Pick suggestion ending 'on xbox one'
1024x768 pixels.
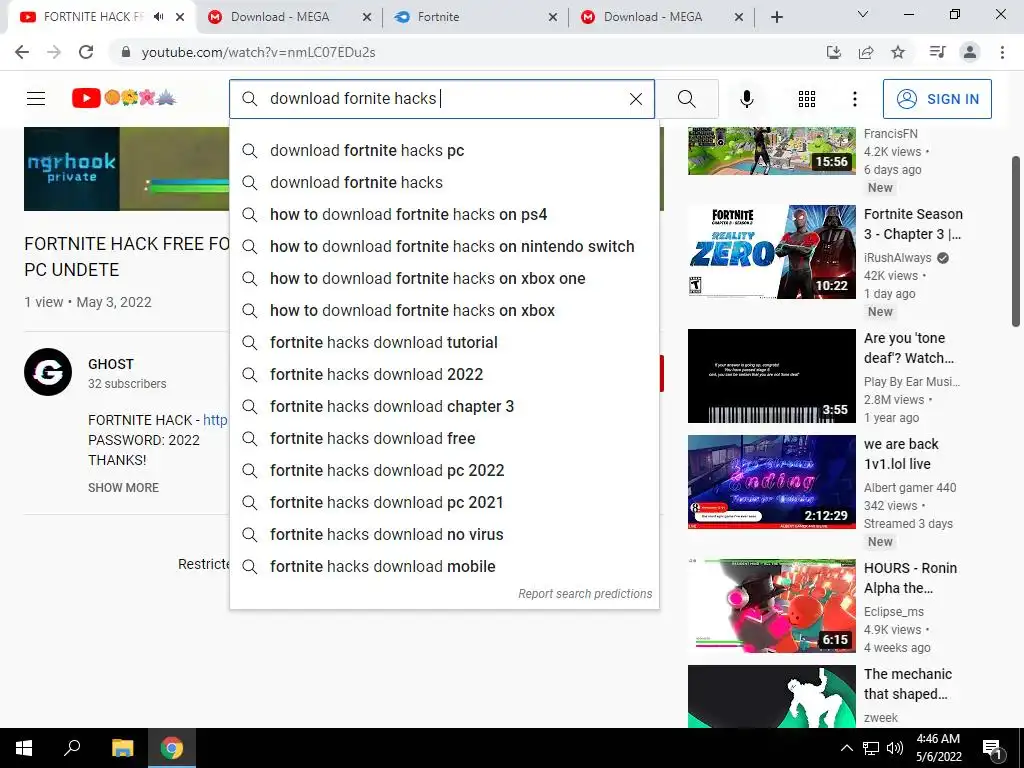coord(444,278)
